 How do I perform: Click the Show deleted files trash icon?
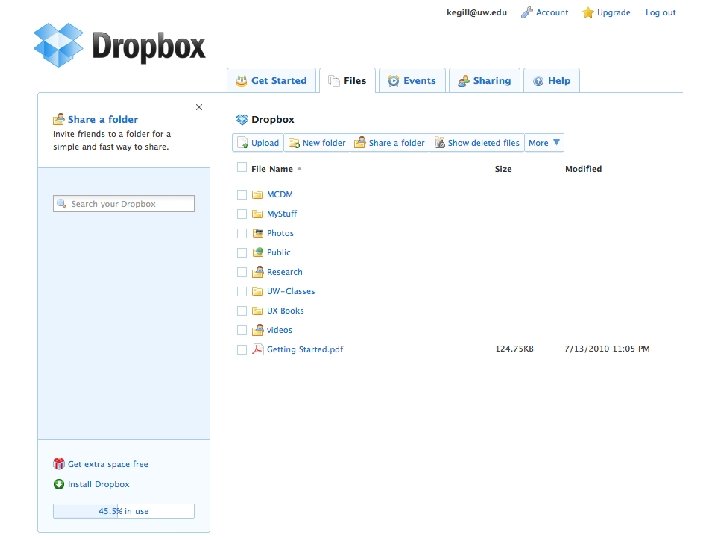click(439, 142)
